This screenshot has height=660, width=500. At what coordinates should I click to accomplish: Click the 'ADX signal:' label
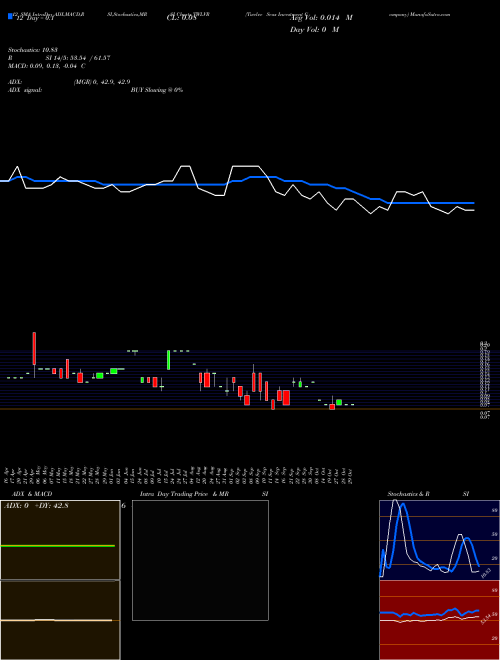point(25,90)
